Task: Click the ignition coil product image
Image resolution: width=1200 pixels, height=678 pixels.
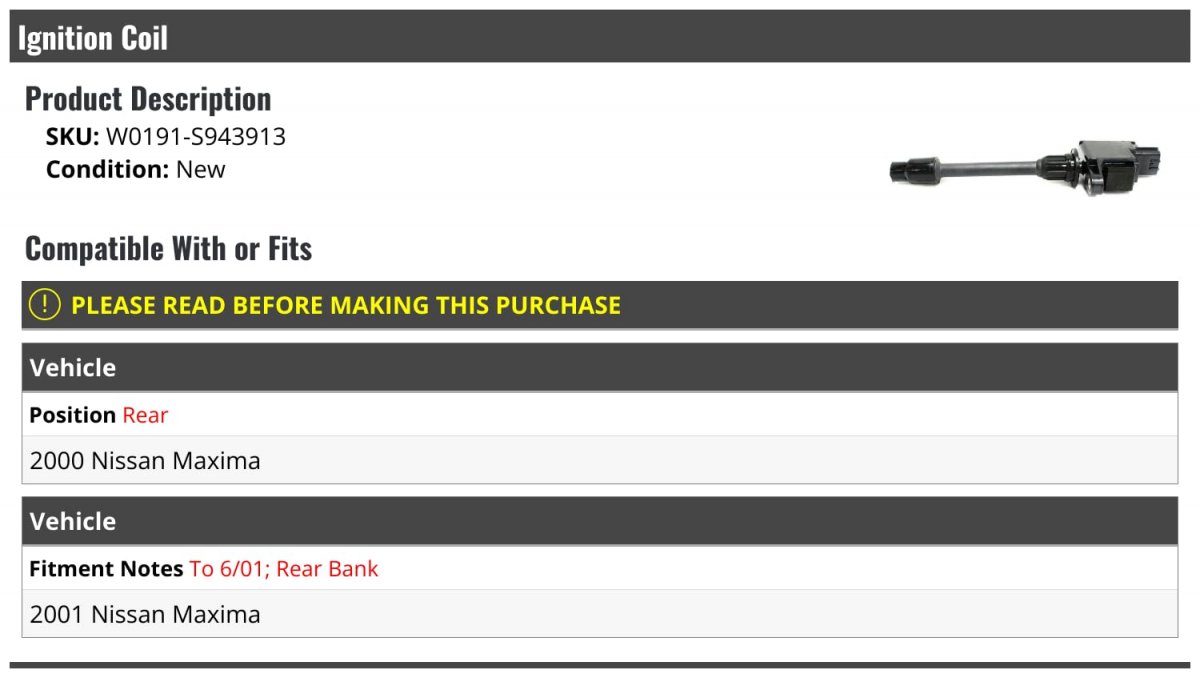Action: click(1023, 167)
